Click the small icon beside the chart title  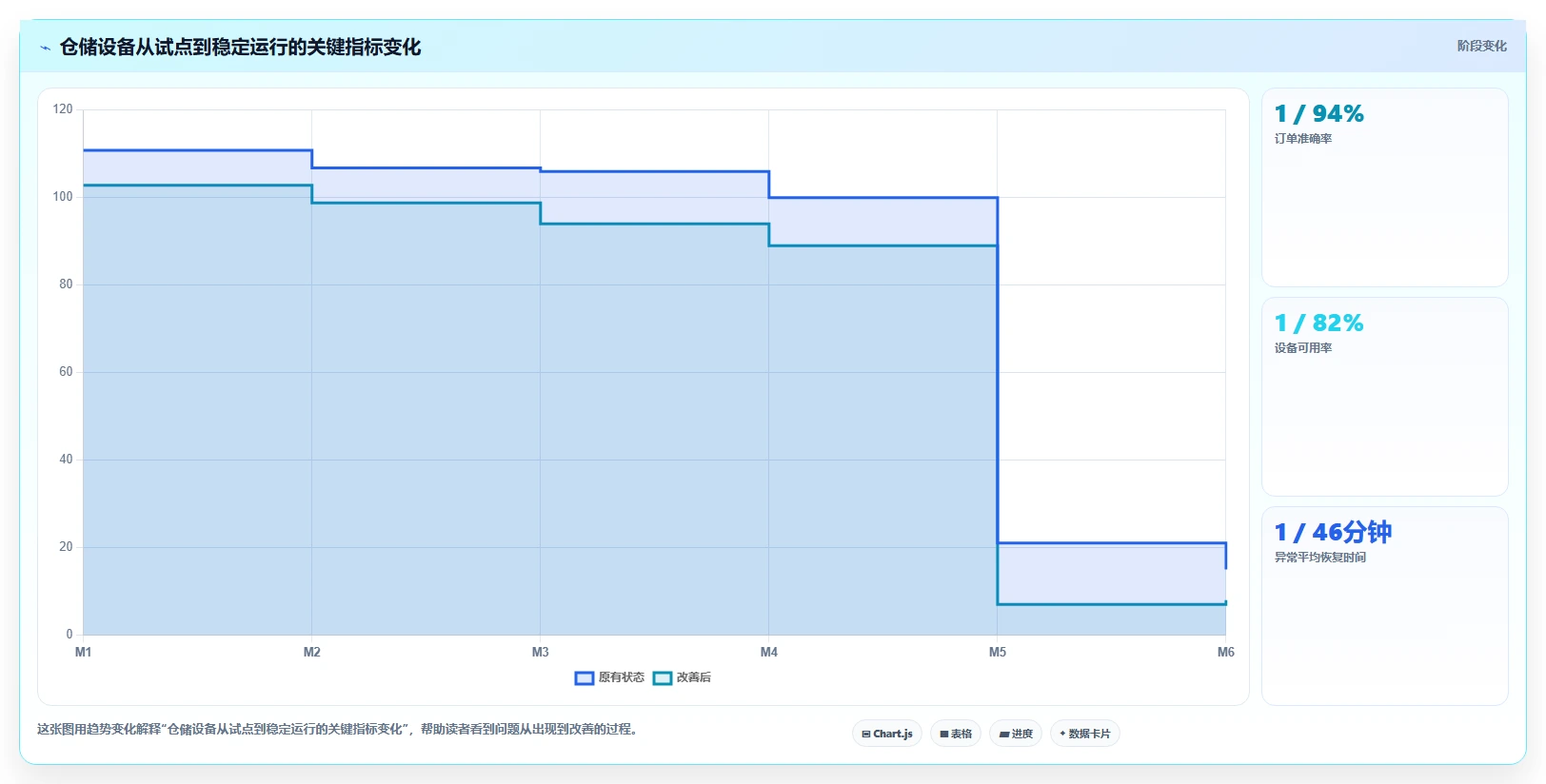click(x=45, y=48)
